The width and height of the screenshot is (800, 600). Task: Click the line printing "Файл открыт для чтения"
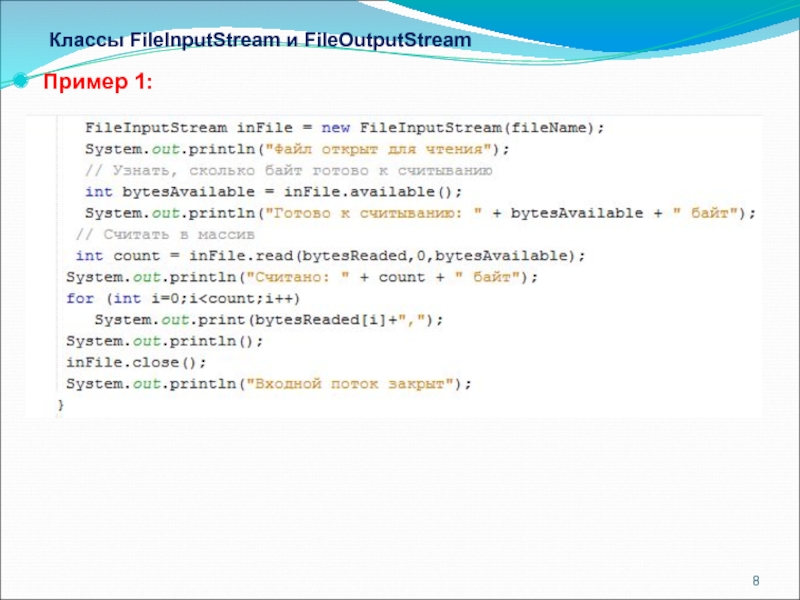click(x=297, y=149)
